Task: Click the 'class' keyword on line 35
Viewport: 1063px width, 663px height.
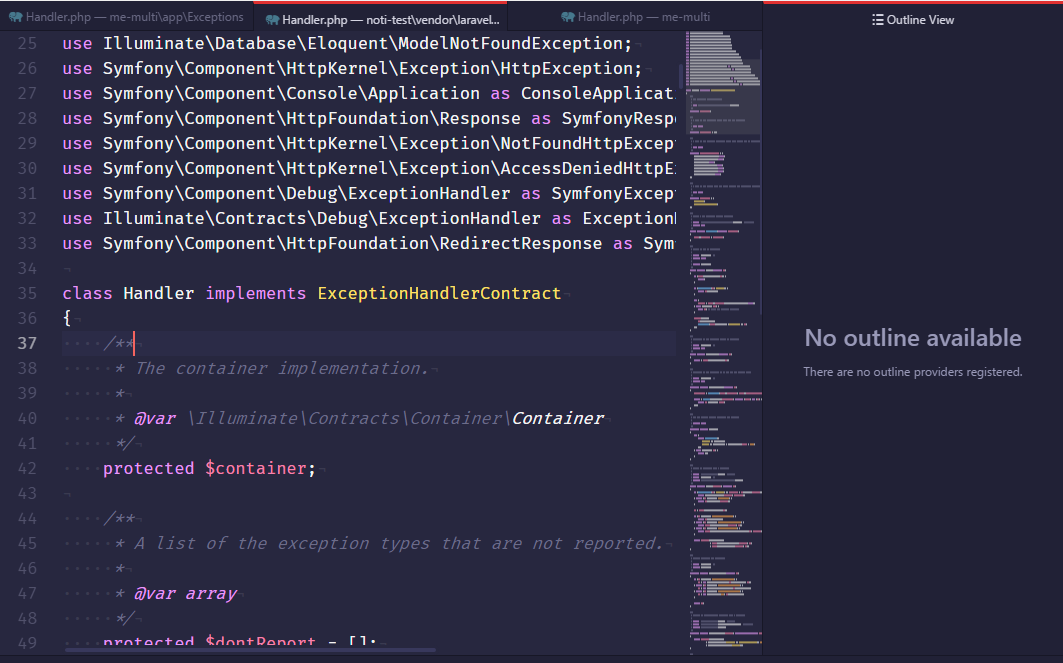Action: [87, 294]
